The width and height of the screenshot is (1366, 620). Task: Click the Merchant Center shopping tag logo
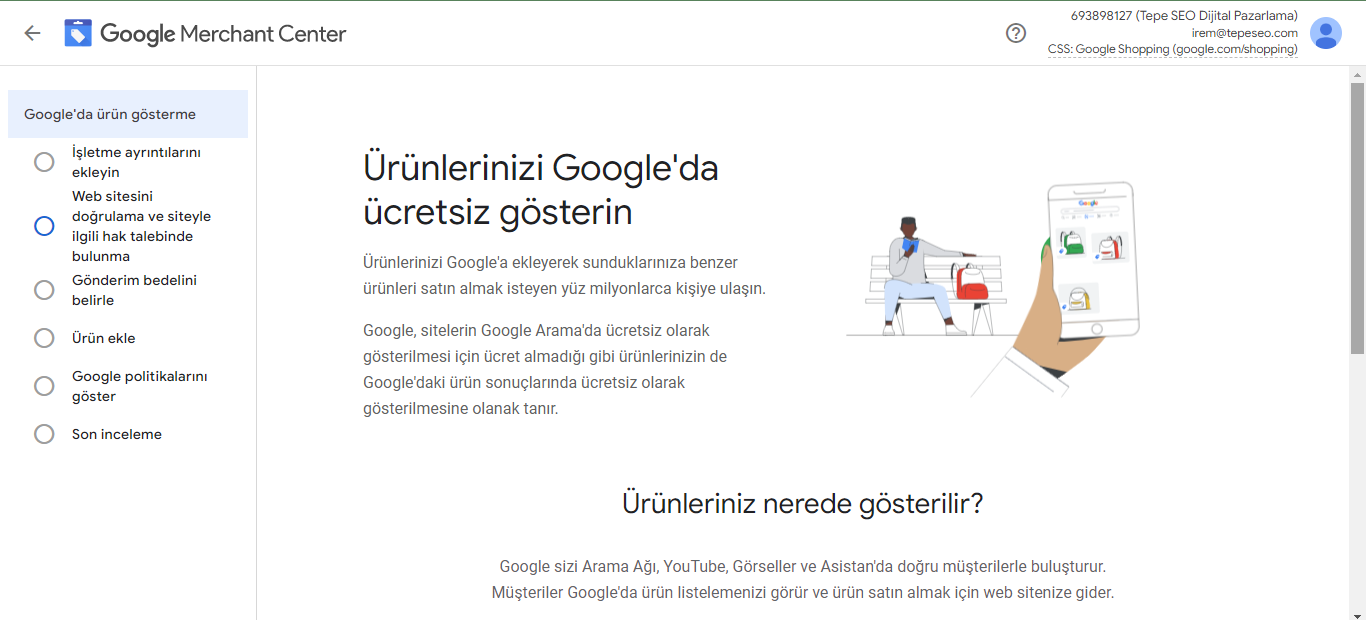point(78,33)
